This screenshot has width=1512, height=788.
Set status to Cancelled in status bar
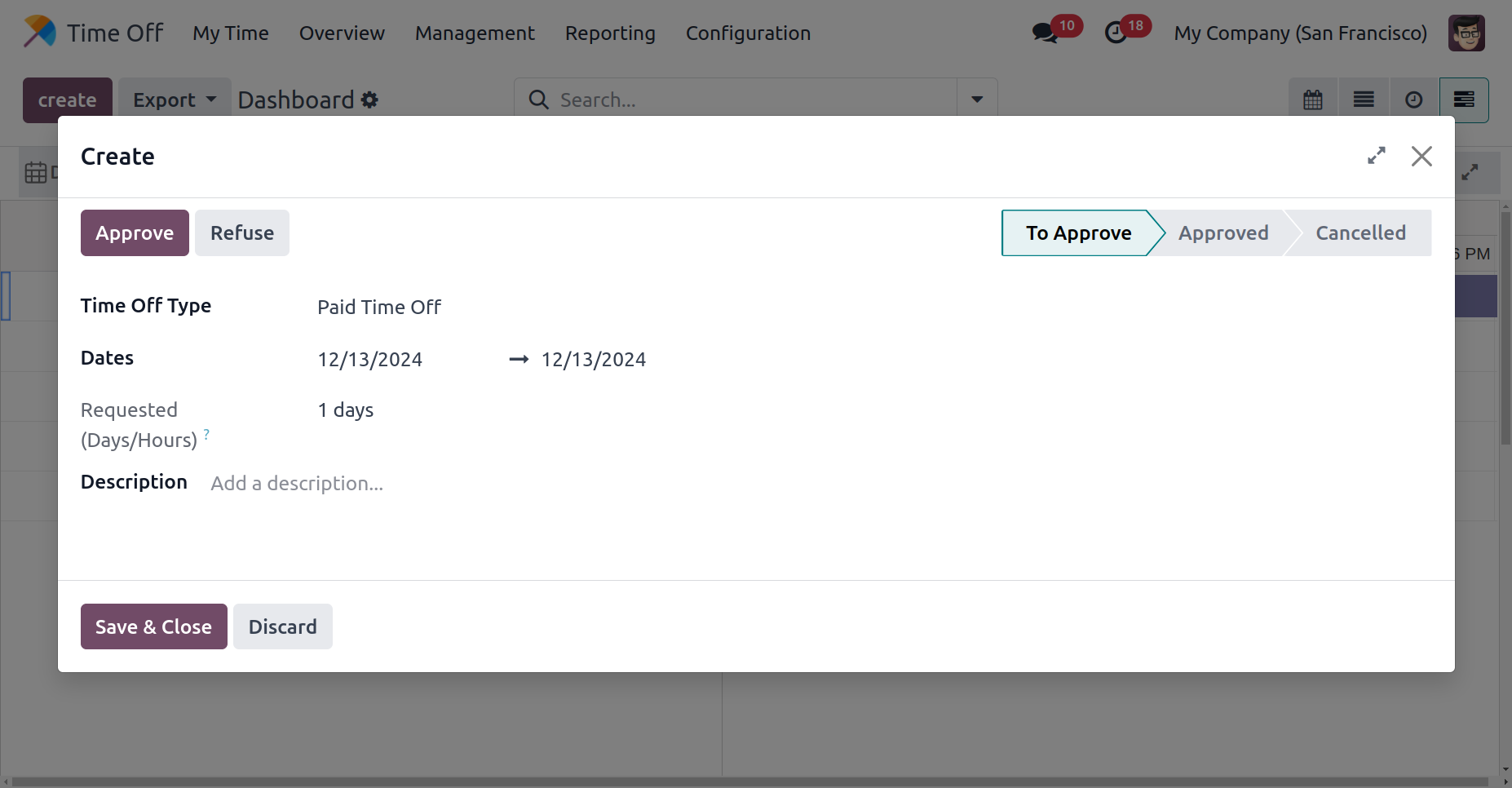click(x=1359, y=233)
